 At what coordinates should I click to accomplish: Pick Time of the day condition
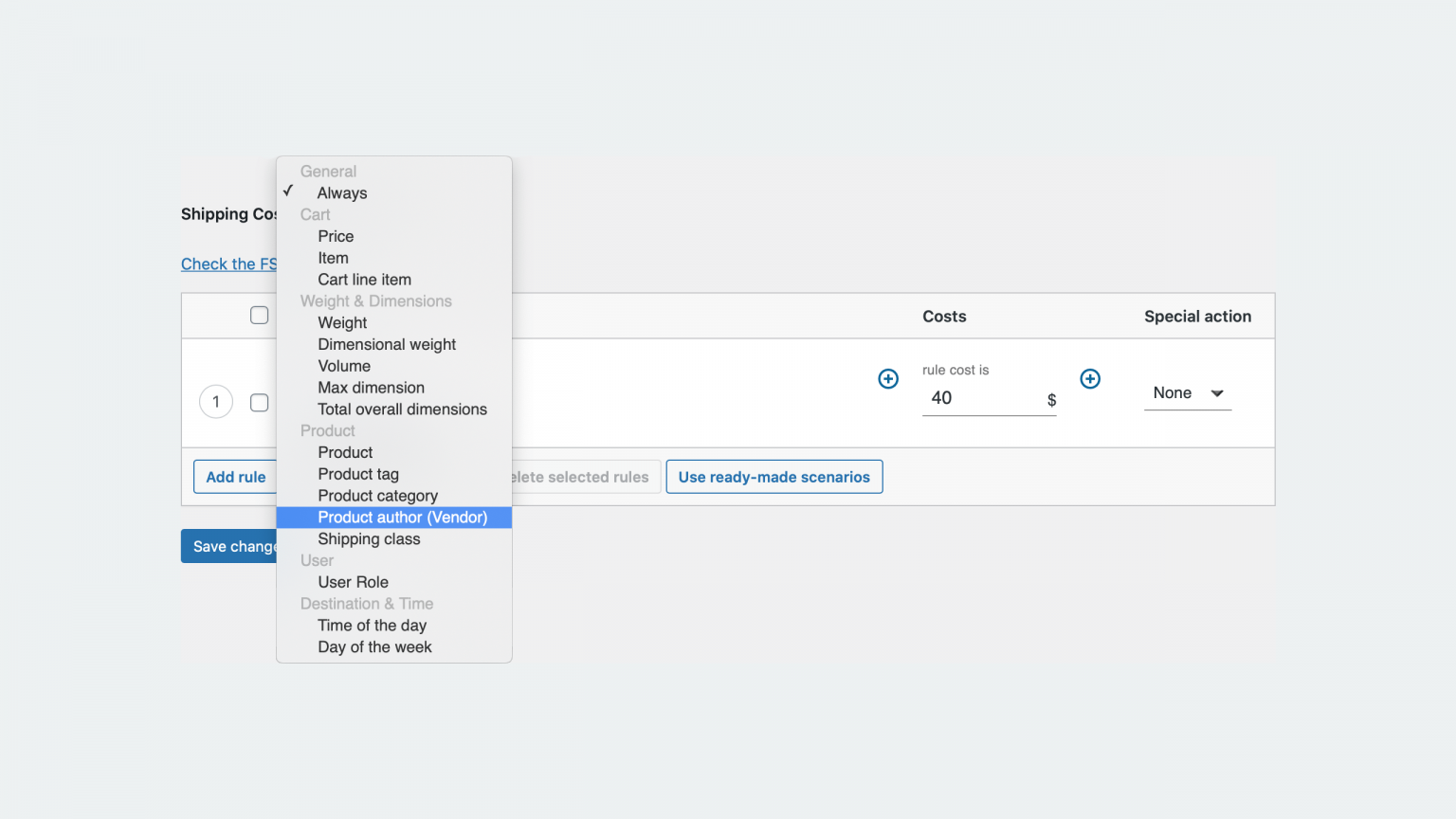(372, 625)
